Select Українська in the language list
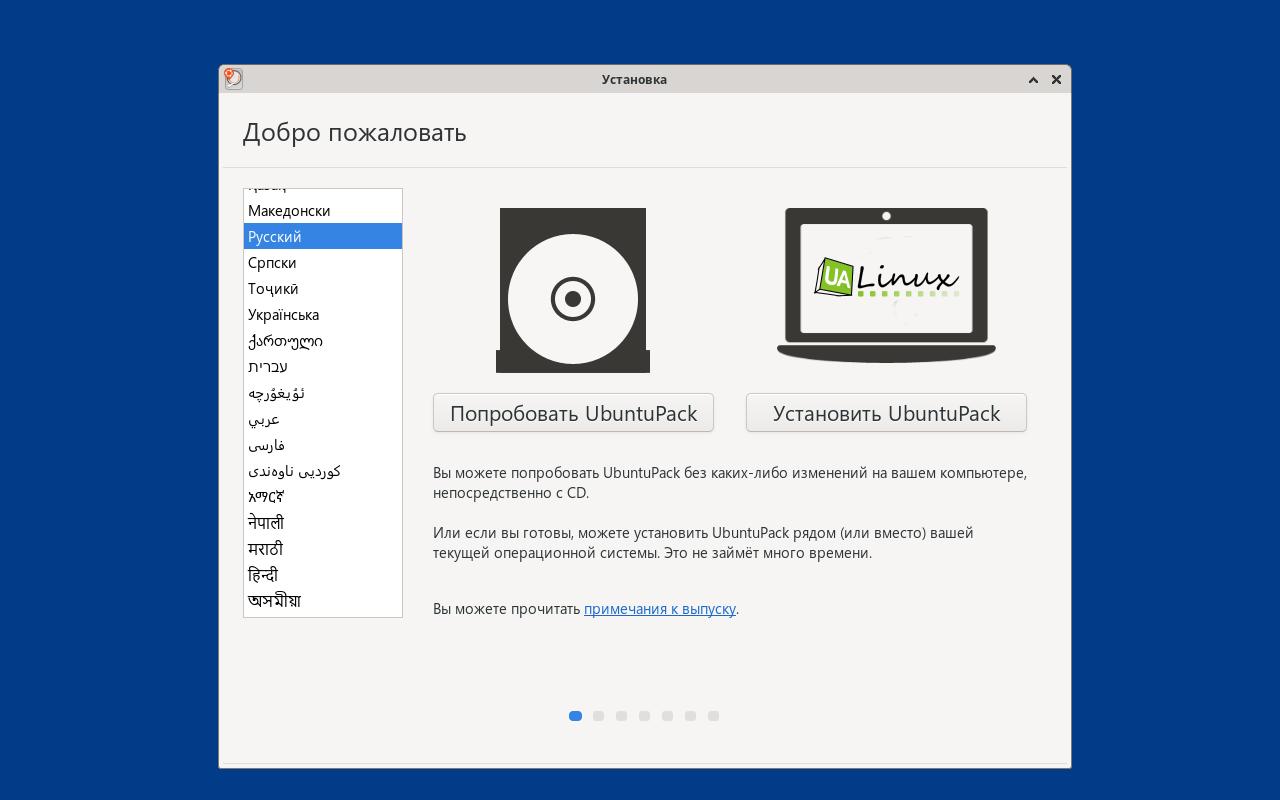This screenshot has width=1280, height=800. pos(323,315)
